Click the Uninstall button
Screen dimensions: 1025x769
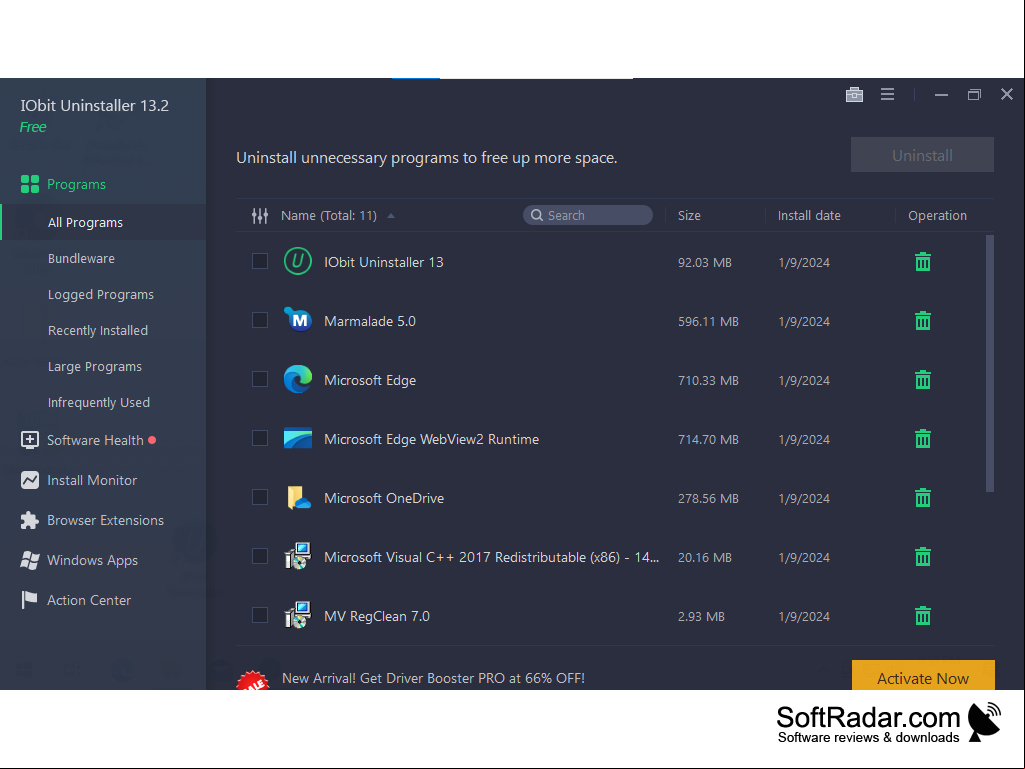point(922,155)
